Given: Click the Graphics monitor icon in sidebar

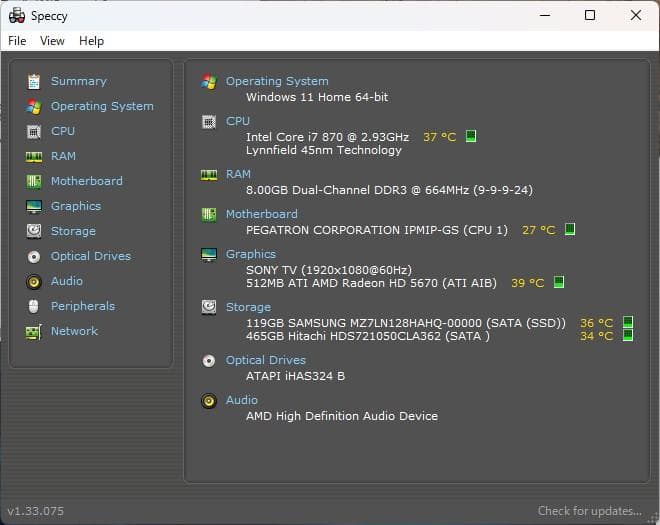Looking at the screenshot, I should [x=34, y=207].
